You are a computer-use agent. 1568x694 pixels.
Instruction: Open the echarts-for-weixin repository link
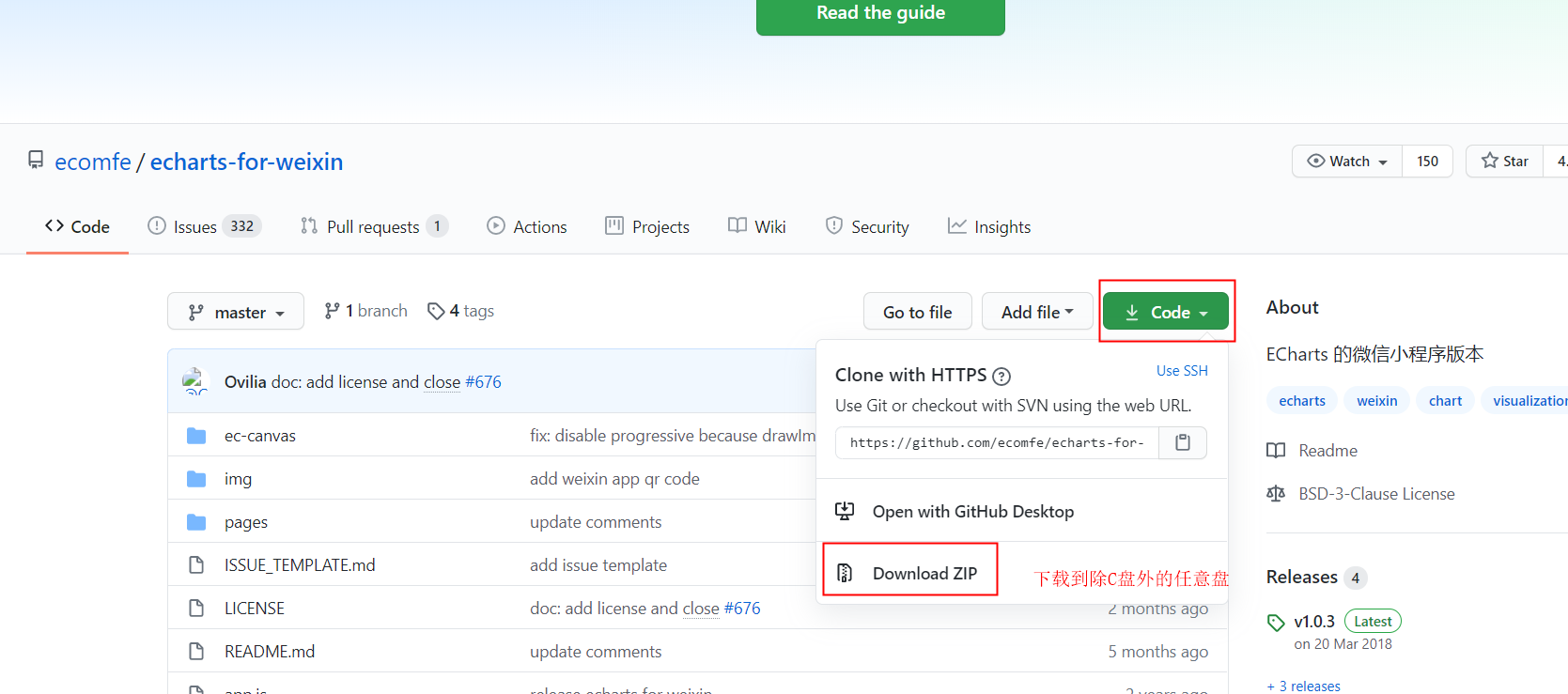click(x=246, y=162)
